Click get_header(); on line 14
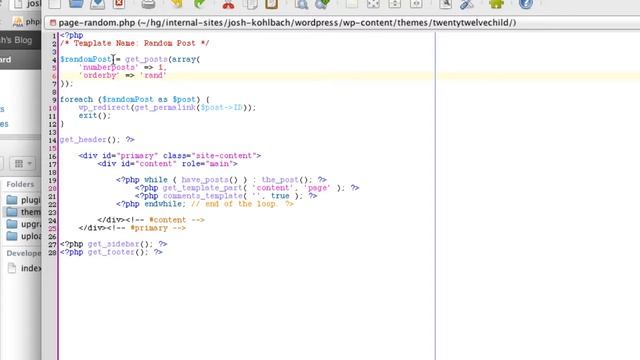This screenshot has height=360, width=640. [90, 140]
